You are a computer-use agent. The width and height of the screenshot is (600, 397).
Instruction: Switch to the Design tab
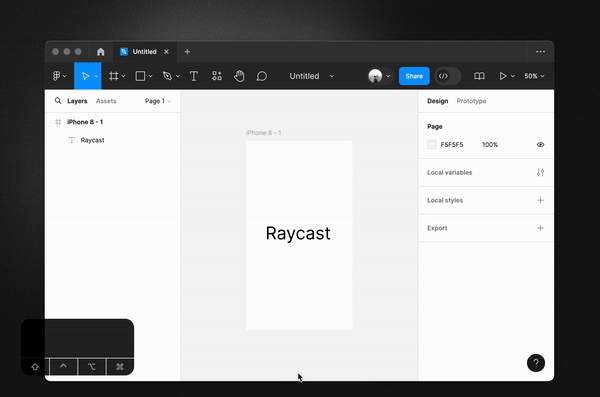point(437,101)
